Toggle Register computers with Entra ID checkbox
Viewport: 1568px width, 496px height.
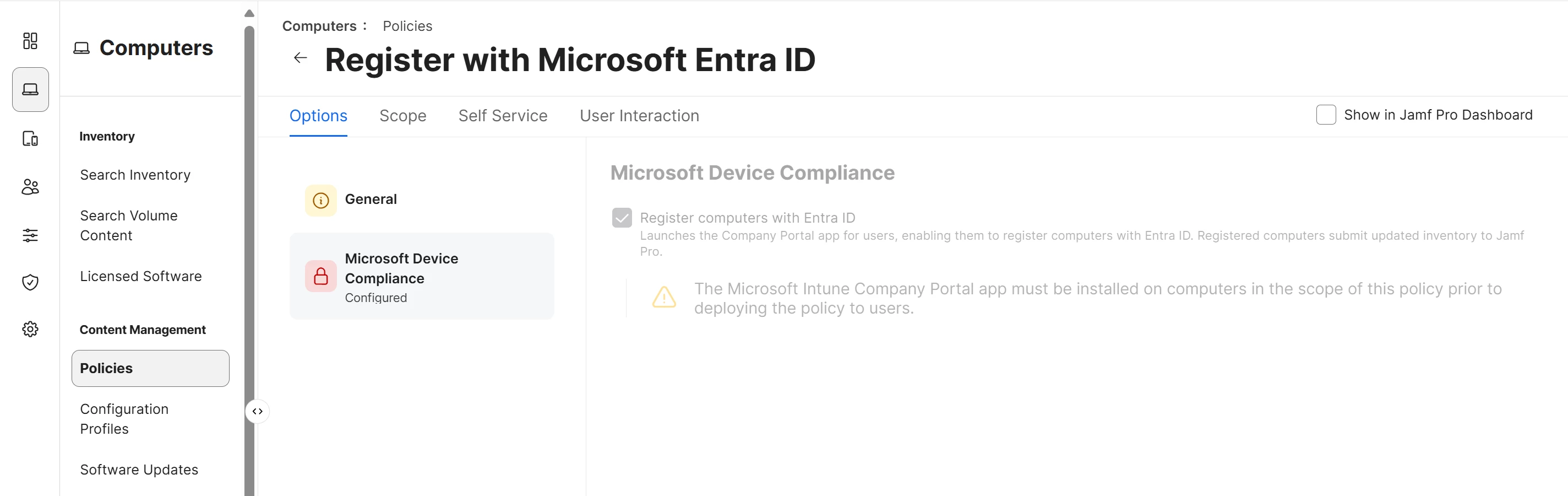(x=622, y=218)
